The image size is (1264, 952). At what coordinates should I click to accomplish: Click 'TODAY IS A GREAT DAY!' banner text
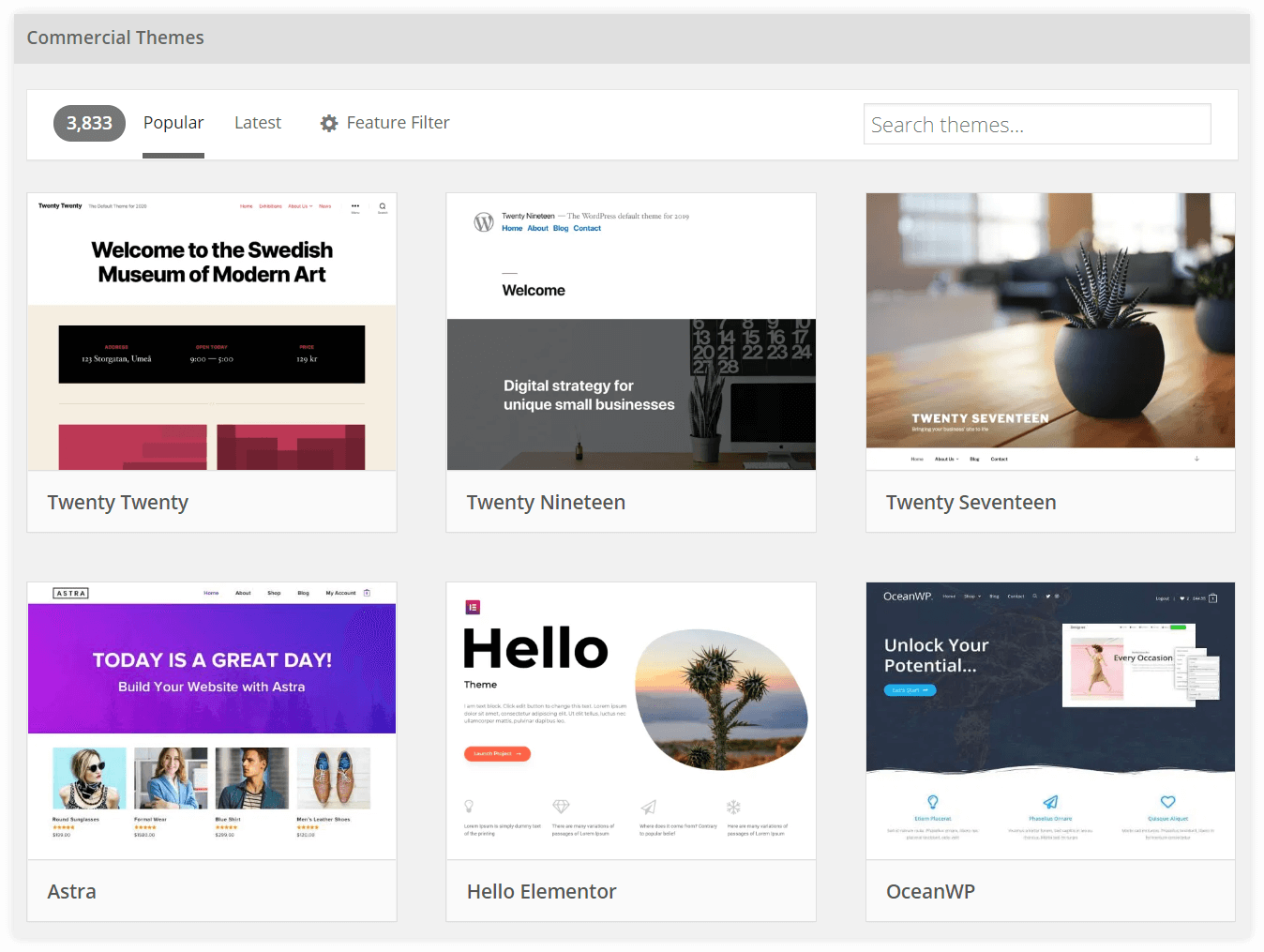212,660
